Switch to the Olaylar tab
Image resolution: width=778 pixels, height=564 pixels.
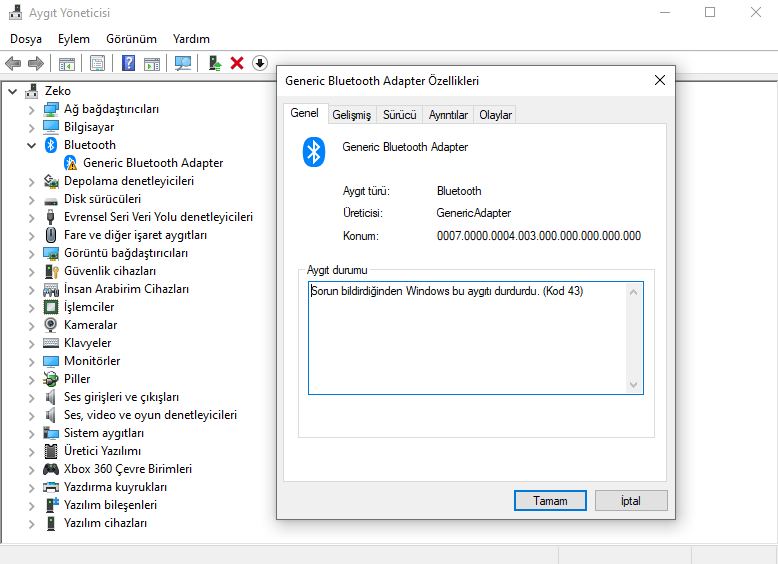coord(495,115)
